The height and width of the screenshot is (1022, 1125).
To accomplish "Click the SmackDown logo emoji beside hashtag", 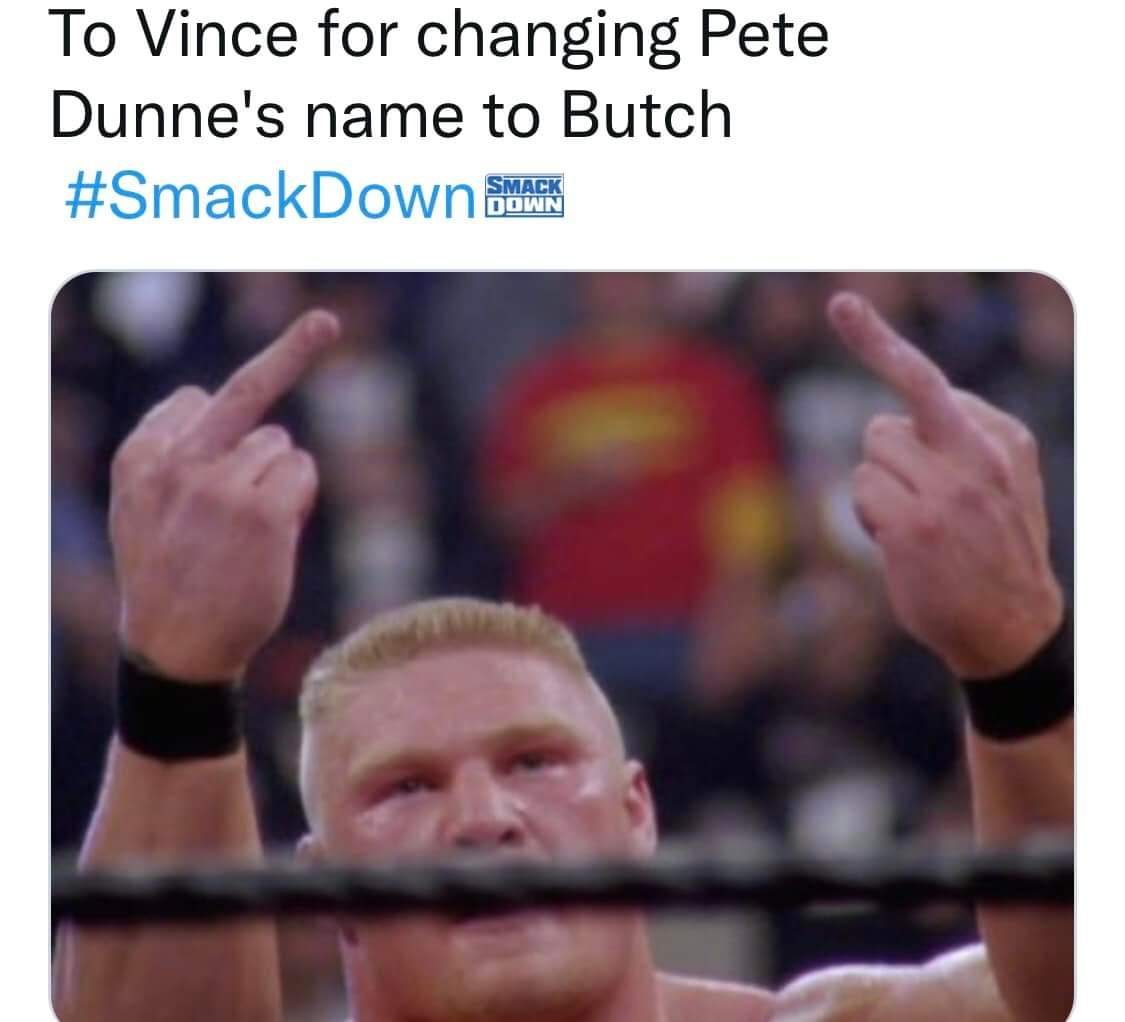I will click(524, 195).
